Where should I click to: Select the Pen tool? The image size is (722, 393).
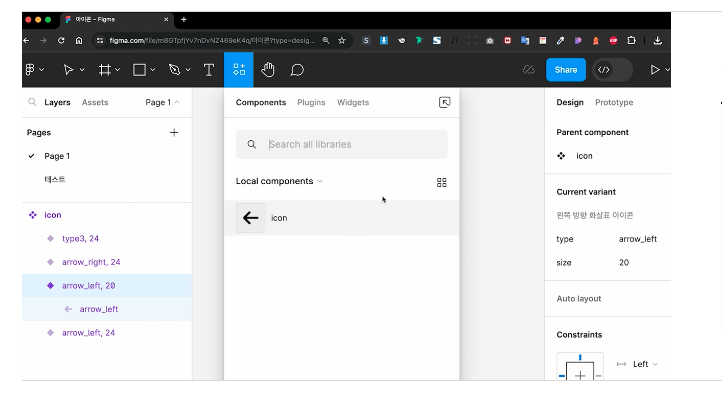click(x=175, y=70)
